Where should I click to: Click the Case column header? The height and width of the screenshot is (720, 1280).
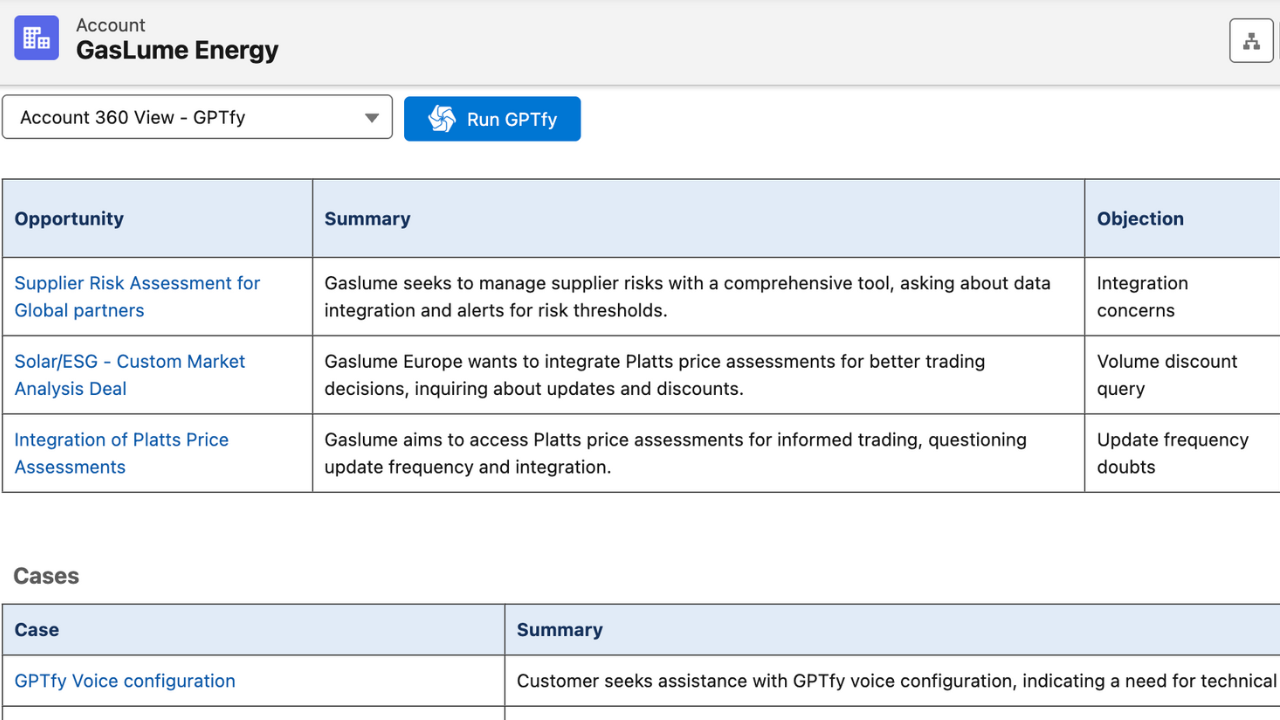[37, 630]
